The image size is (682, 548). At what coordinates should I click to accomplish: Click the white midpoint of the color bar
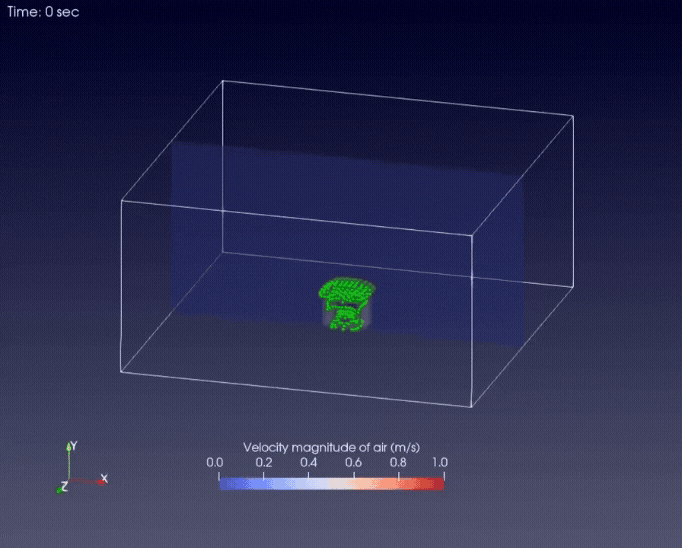click(x=330, y=482)
